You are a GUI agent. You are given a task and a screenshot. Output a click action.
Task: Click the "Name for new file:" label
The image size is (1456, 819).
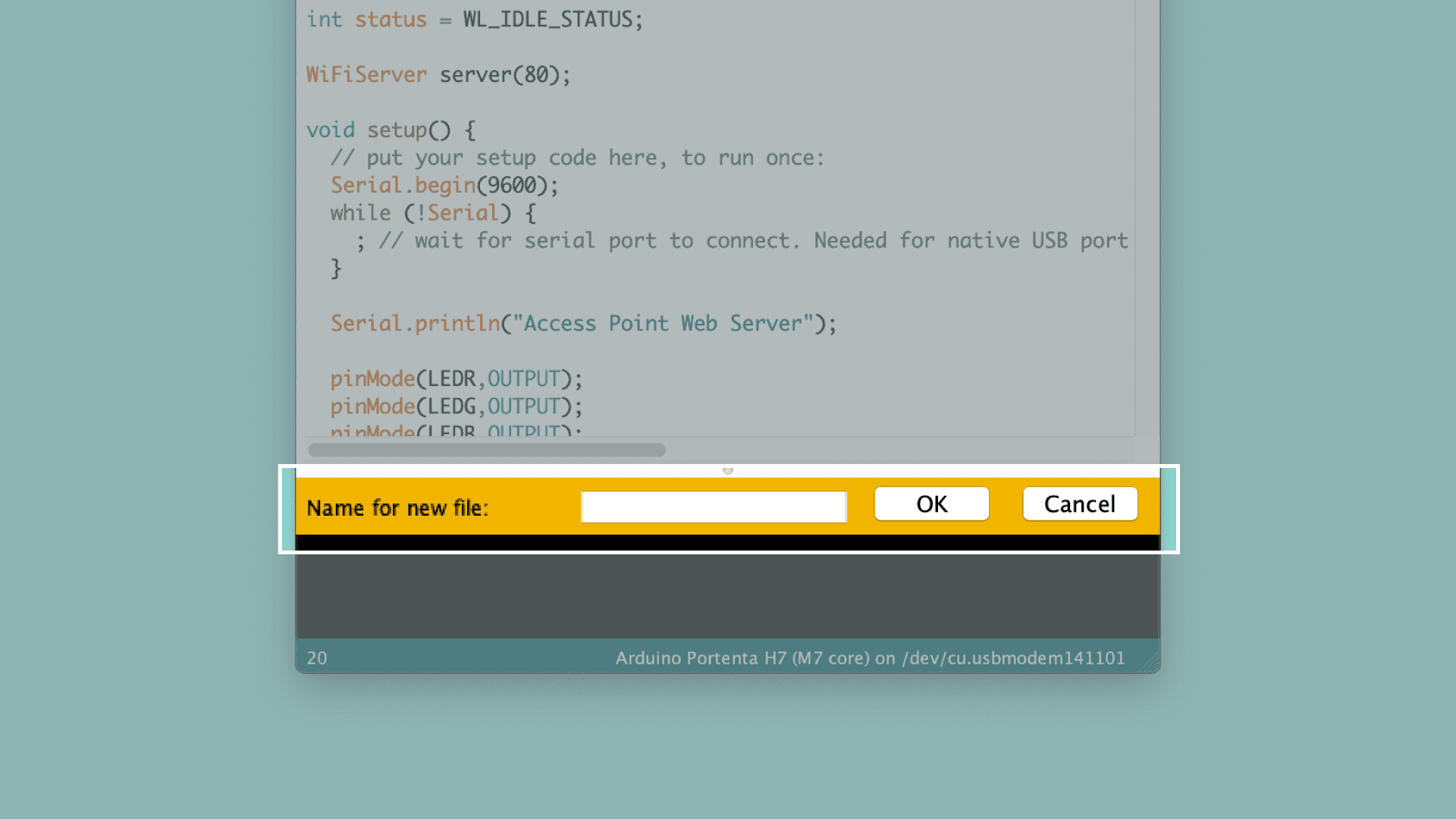pyautogui.click(x=397, y=508)
